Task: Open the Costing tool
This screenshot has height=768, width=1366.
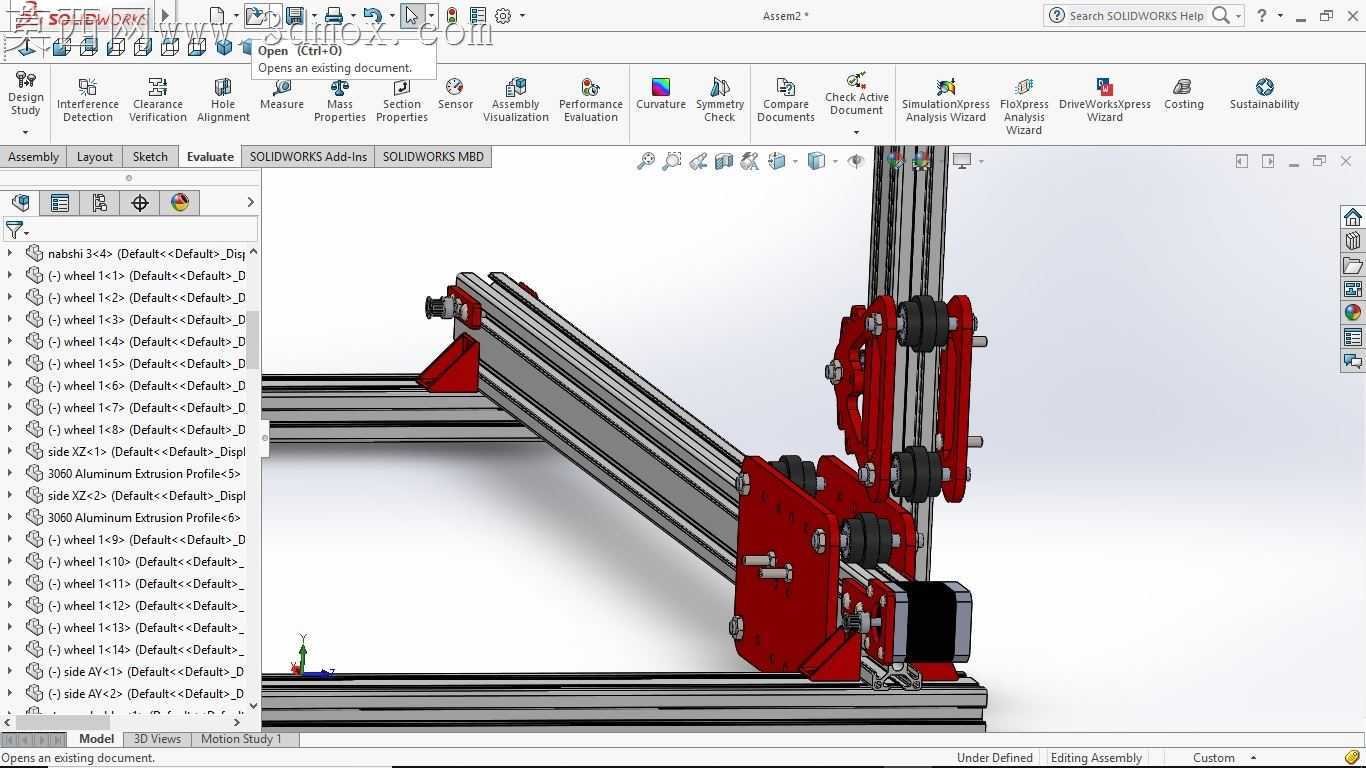Action: [x=1184, y=95]
